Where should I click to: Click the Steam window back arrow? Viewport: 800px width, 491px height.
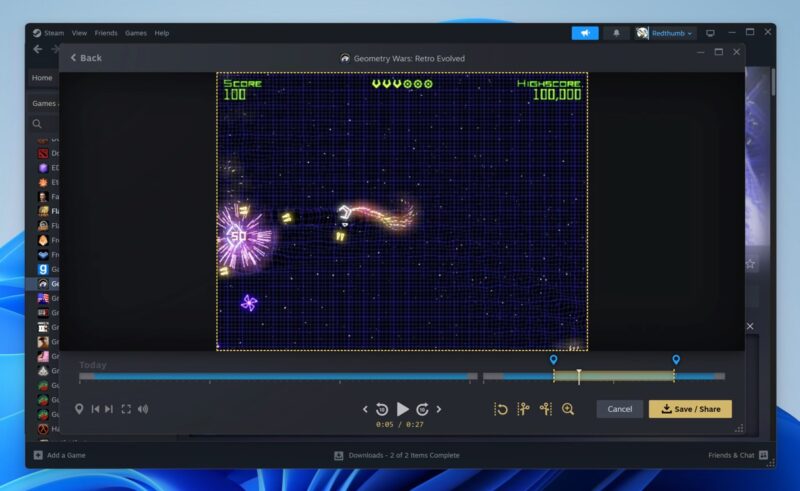click(38, 49)
